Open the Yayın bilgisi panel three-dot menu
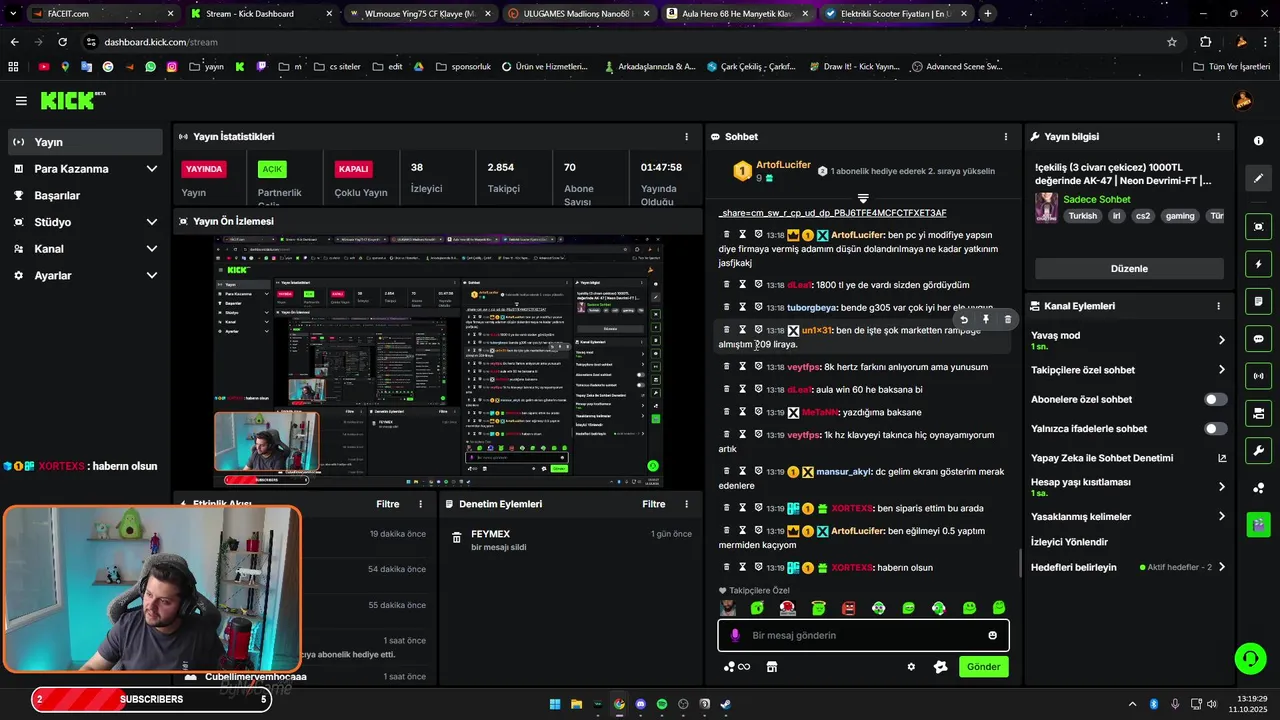The image size is (1280, 720). 1218,137
